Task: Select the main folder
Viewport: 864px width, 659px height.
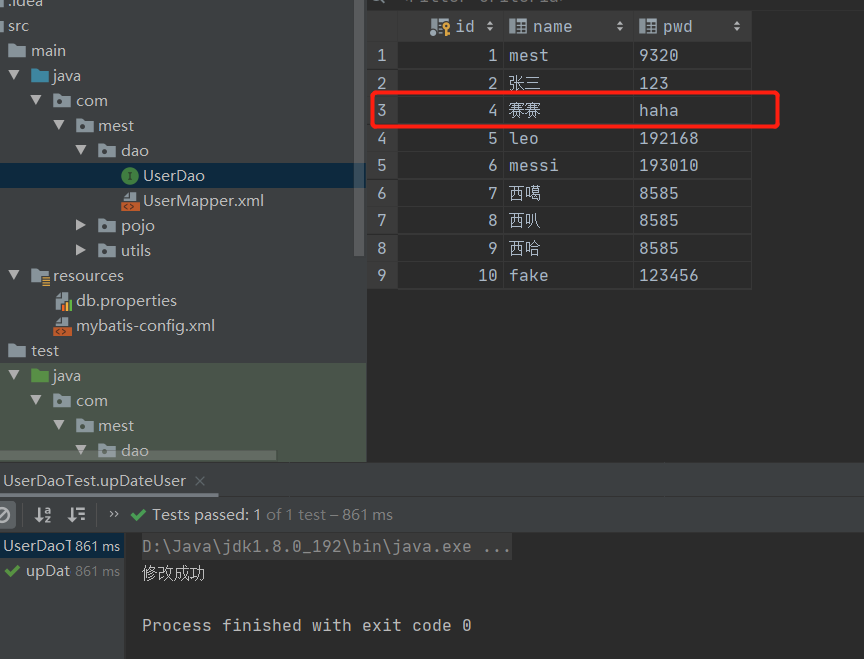Action: (48, 51)
